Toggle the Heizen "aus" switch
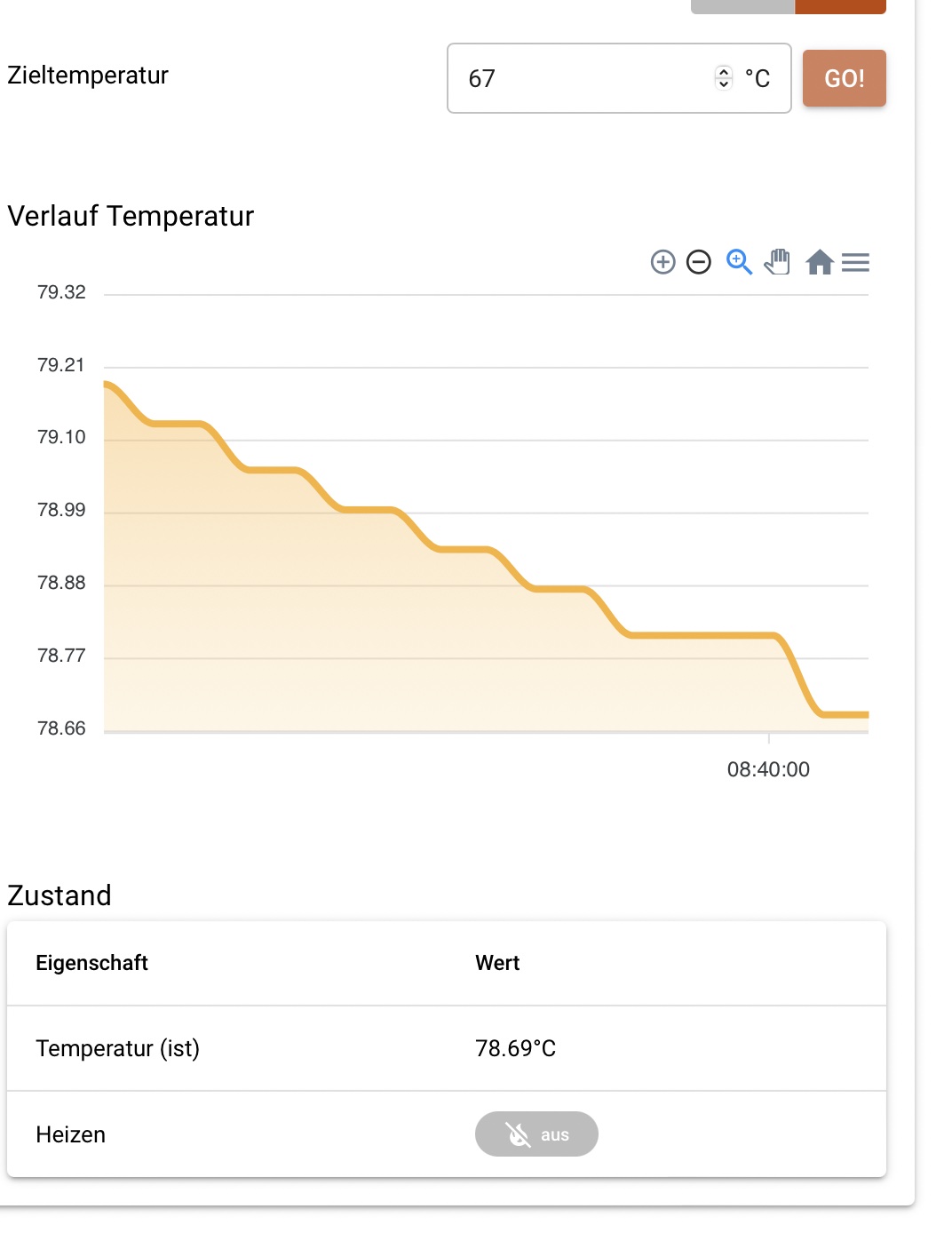Screen dimensions: 952x1233 click(x=536, y=1134)
